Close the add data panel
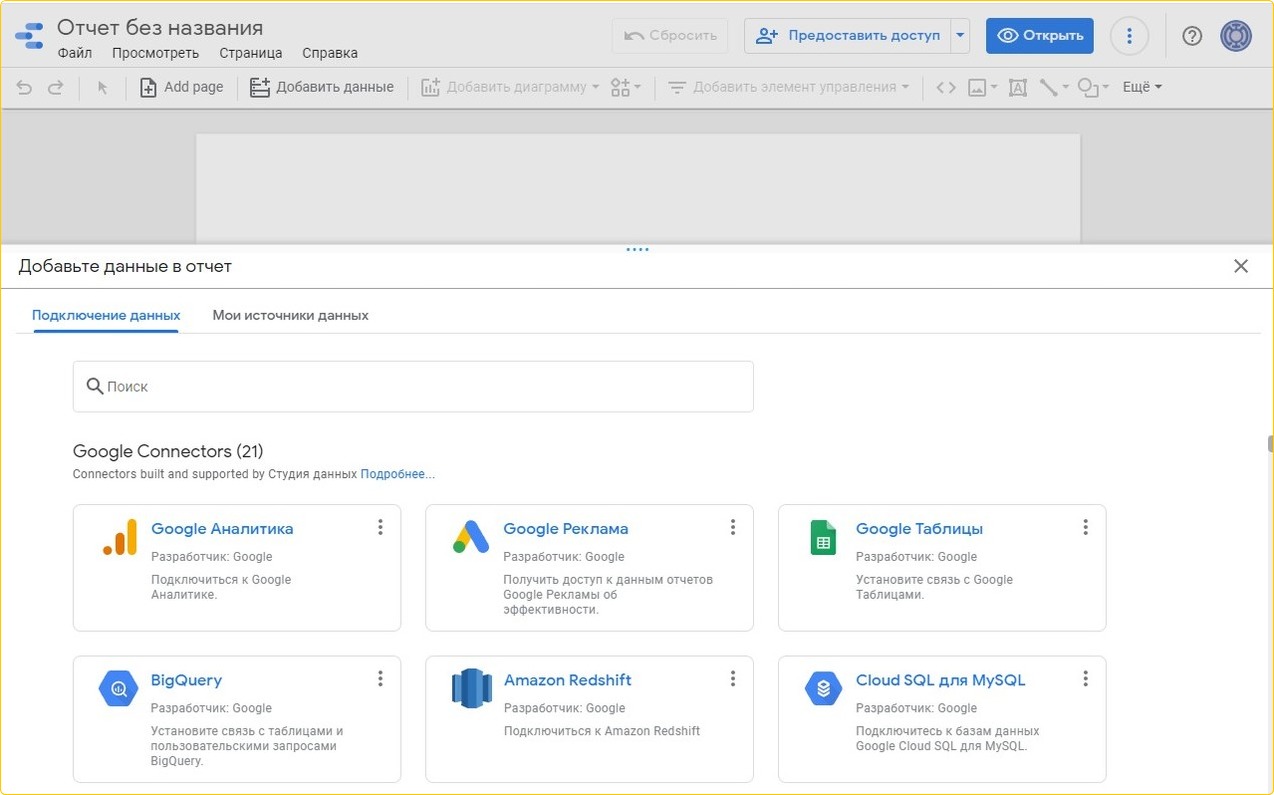 [x=1240, y=266]
